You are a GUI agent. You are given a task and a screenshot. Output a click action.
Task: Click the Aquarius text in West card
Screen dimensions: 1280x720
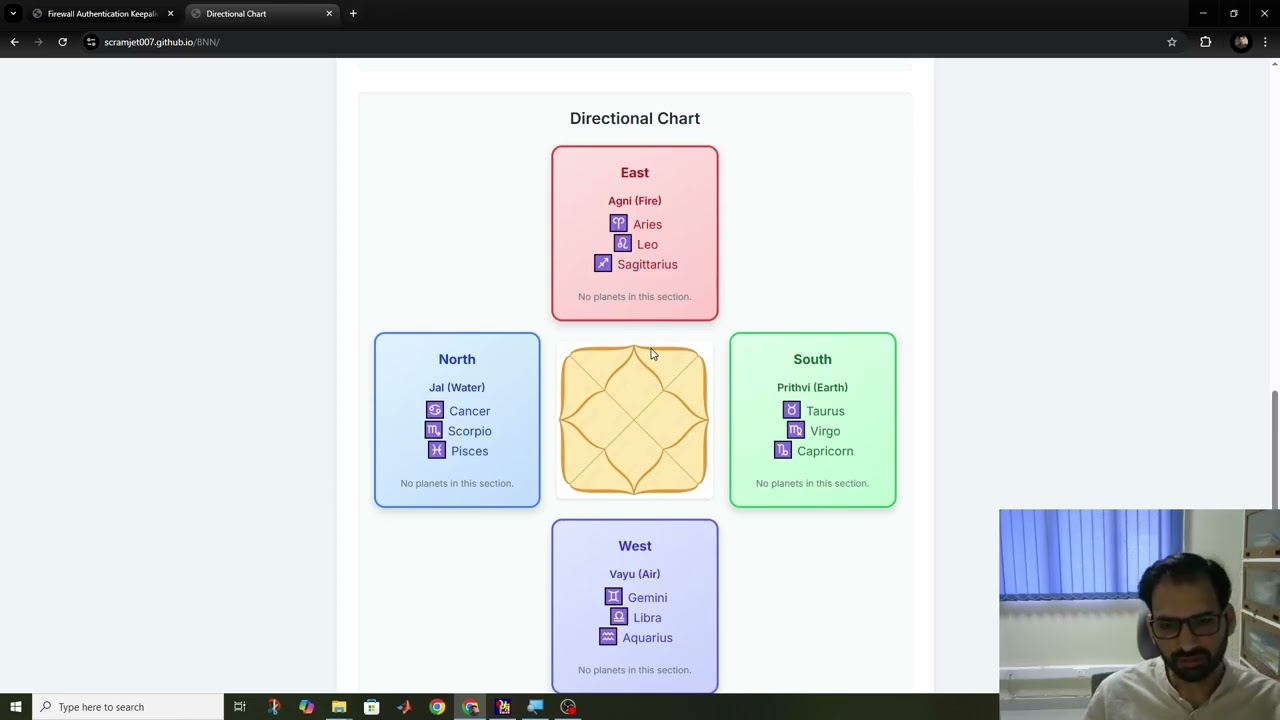click(647, 637)
